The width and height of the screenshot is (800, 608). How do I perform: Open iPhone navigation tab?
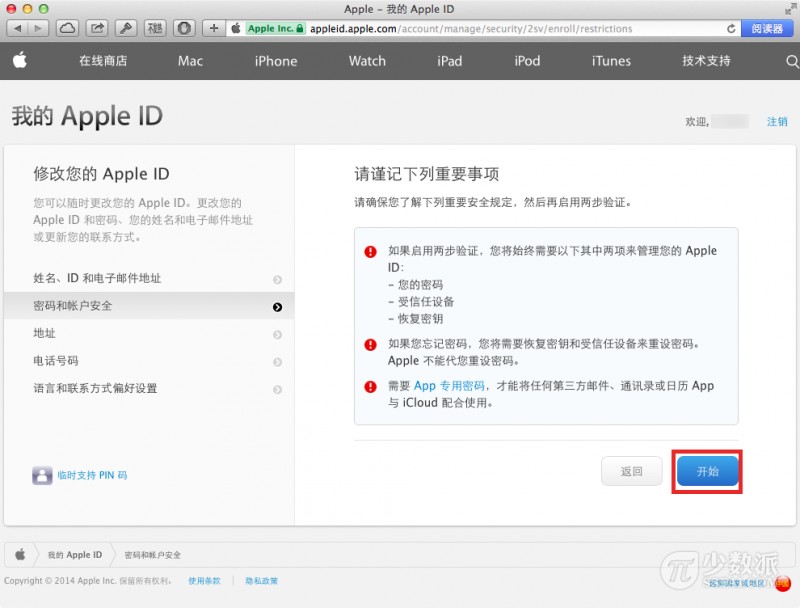pos(276,61)
